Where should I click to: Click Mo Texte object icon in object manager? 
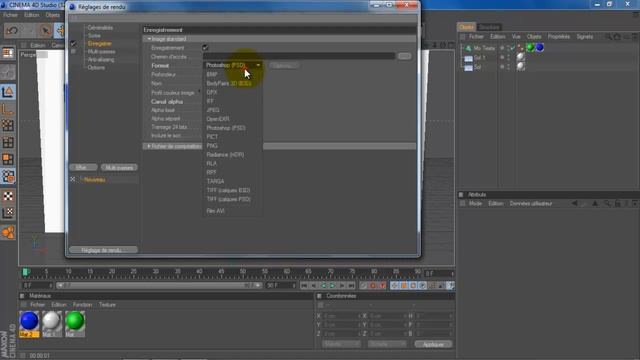click(468, 48)
